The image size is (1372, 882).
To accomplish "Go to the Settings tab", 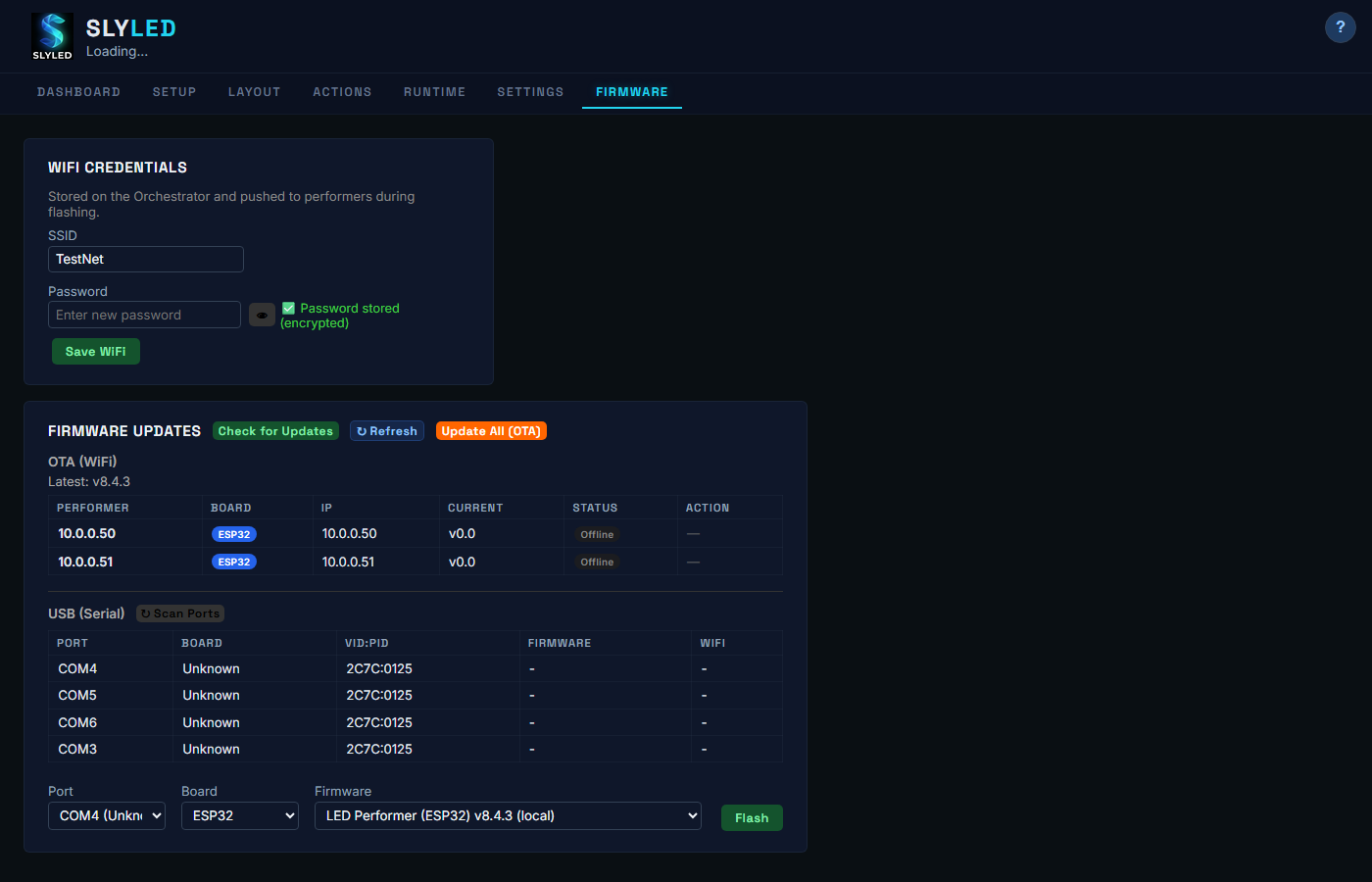I will click(x=530, y=92).
